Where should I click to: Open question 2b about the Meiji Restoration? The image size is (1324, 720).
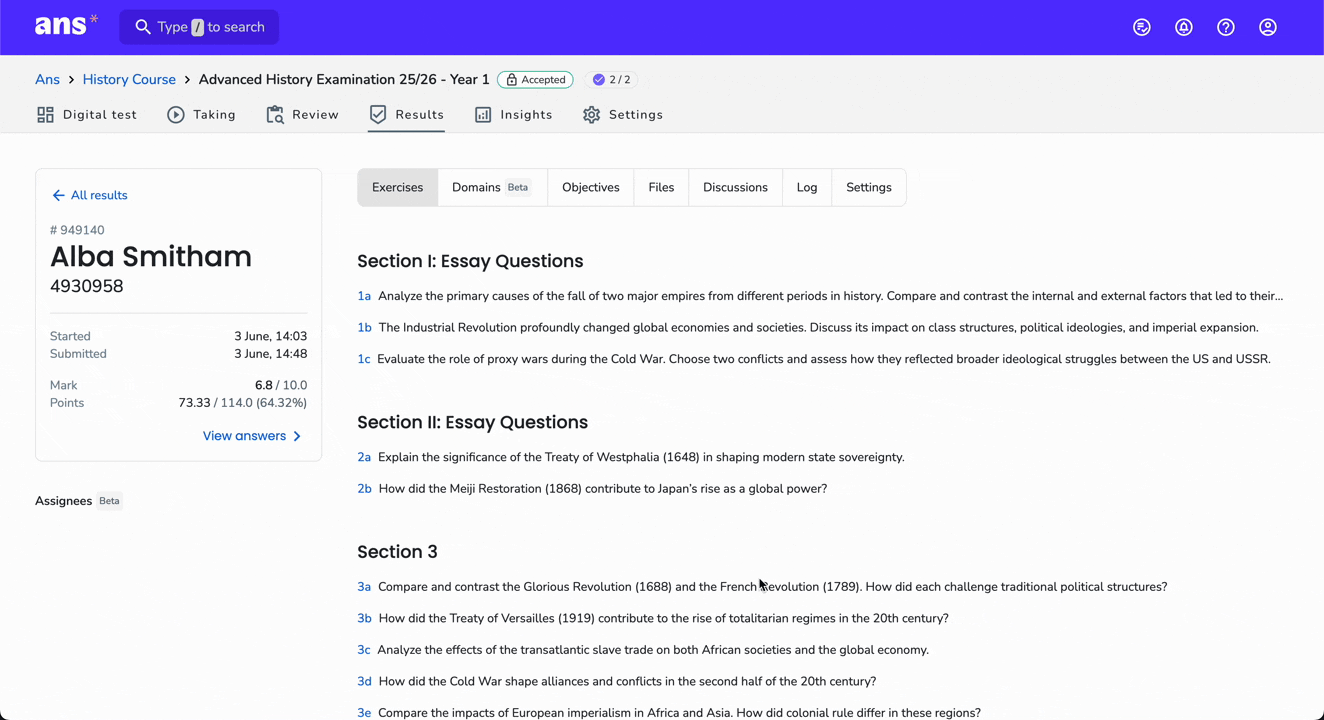[x=592, y=489]
